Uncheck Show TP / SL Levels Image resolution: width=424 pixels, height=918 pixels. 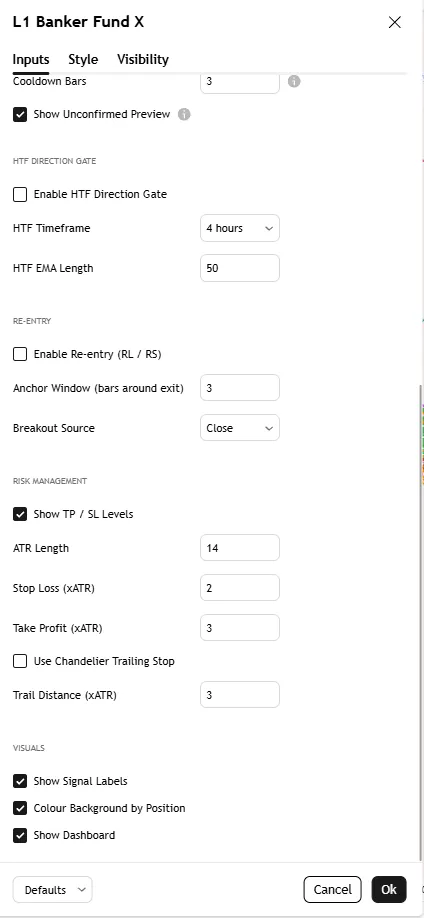(x=20, y=514)
